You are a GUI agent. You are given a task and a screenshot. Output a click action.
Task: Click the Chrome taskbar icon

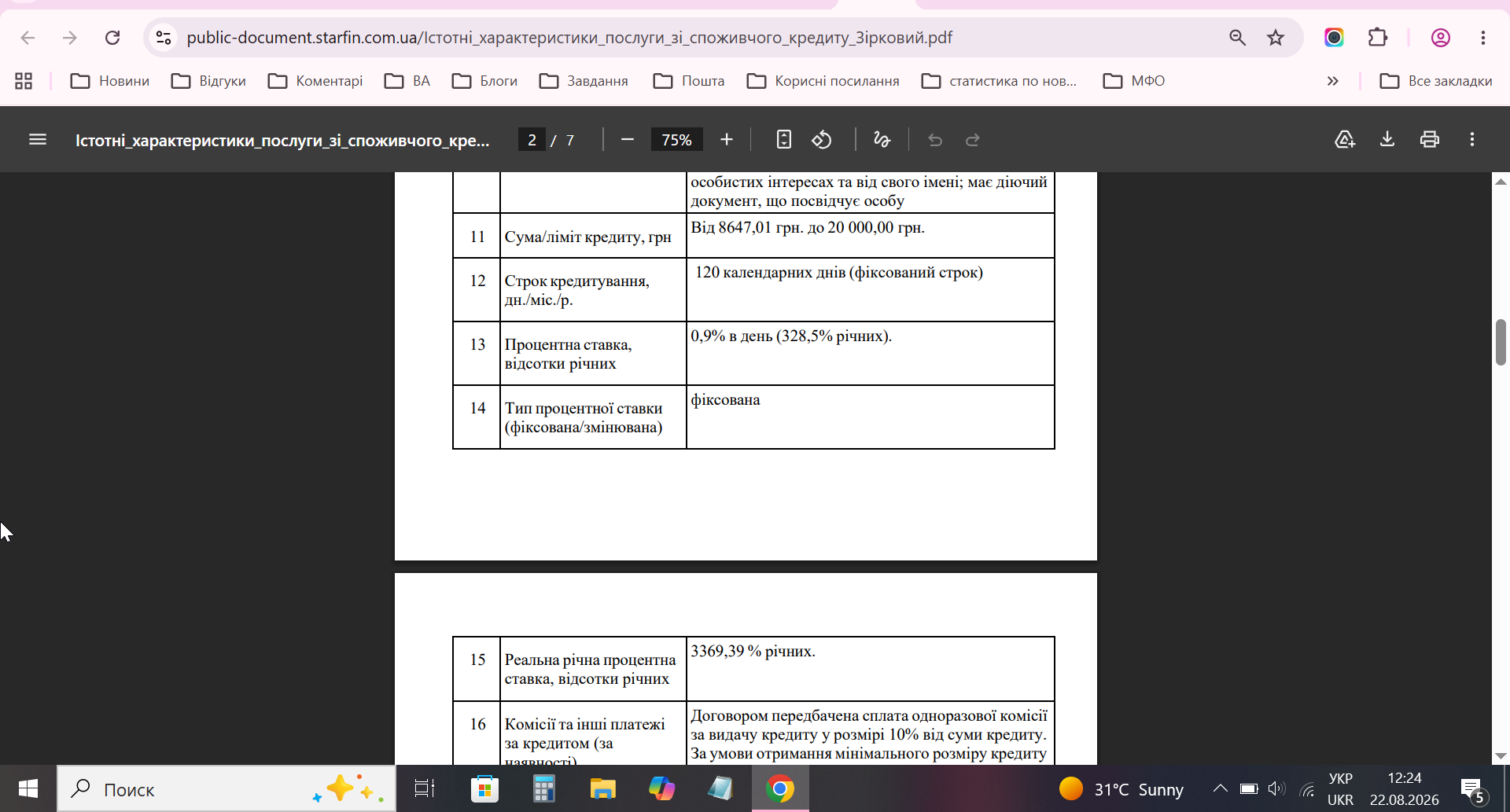point(780,788)
